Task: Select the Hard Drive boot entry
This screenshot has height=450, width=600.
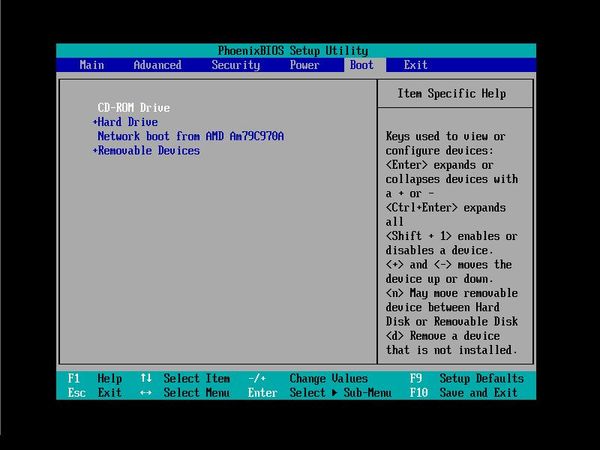Action: coord(128,122)
